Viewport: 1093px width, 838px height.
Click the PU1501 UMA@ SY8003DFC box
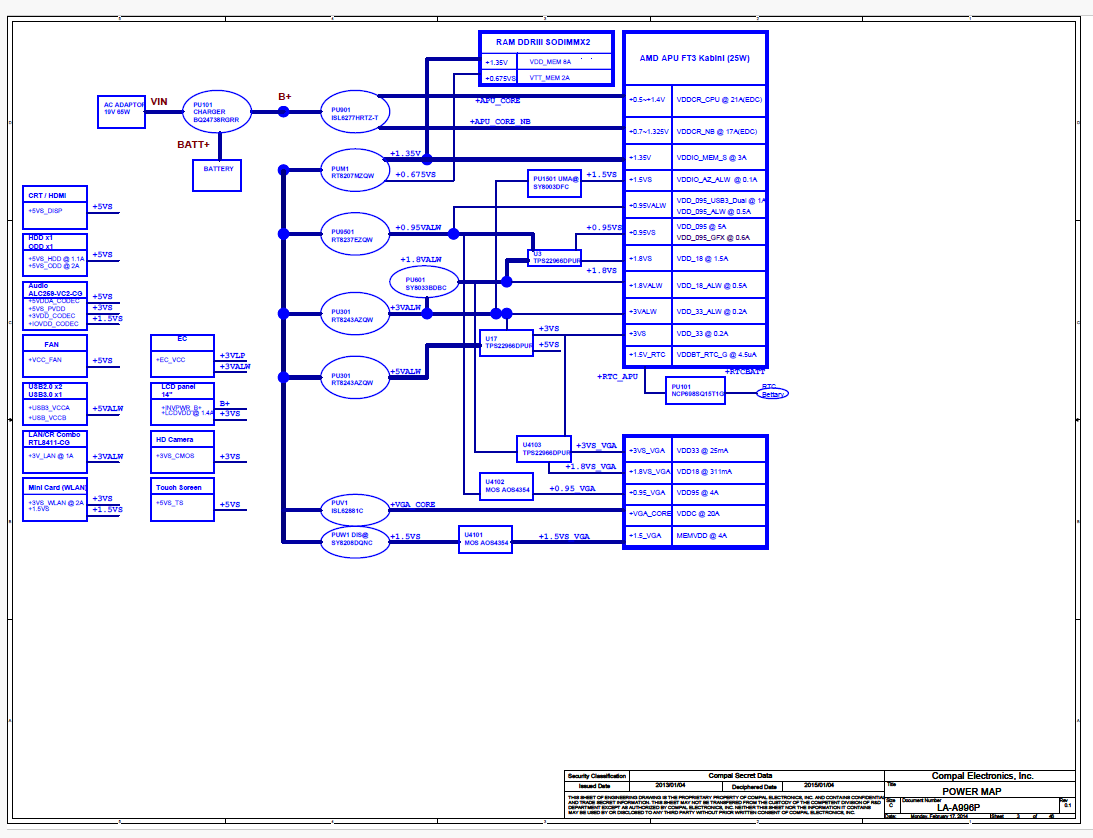(554, 183)
